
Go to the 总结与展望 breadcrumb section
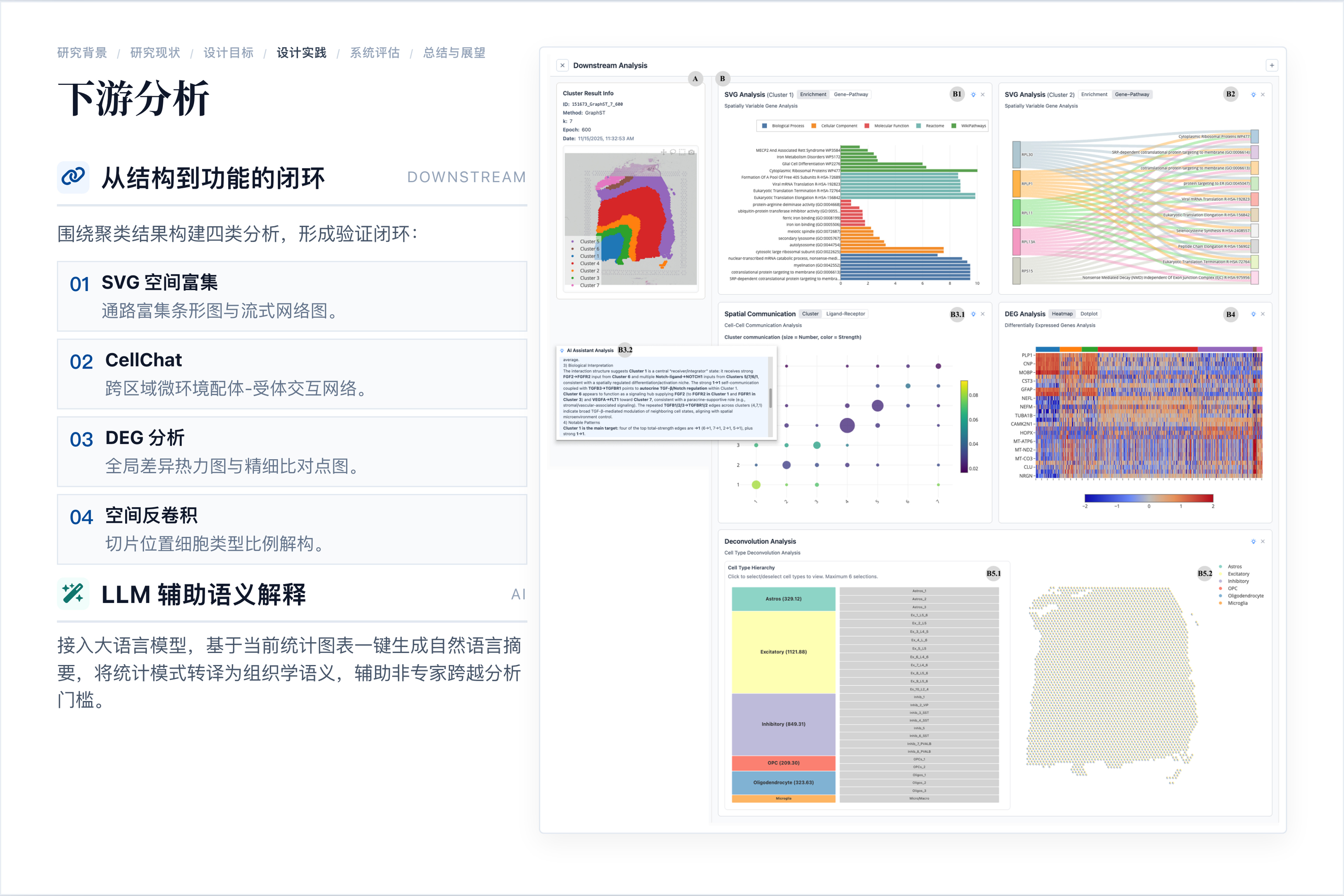point(454,53)
